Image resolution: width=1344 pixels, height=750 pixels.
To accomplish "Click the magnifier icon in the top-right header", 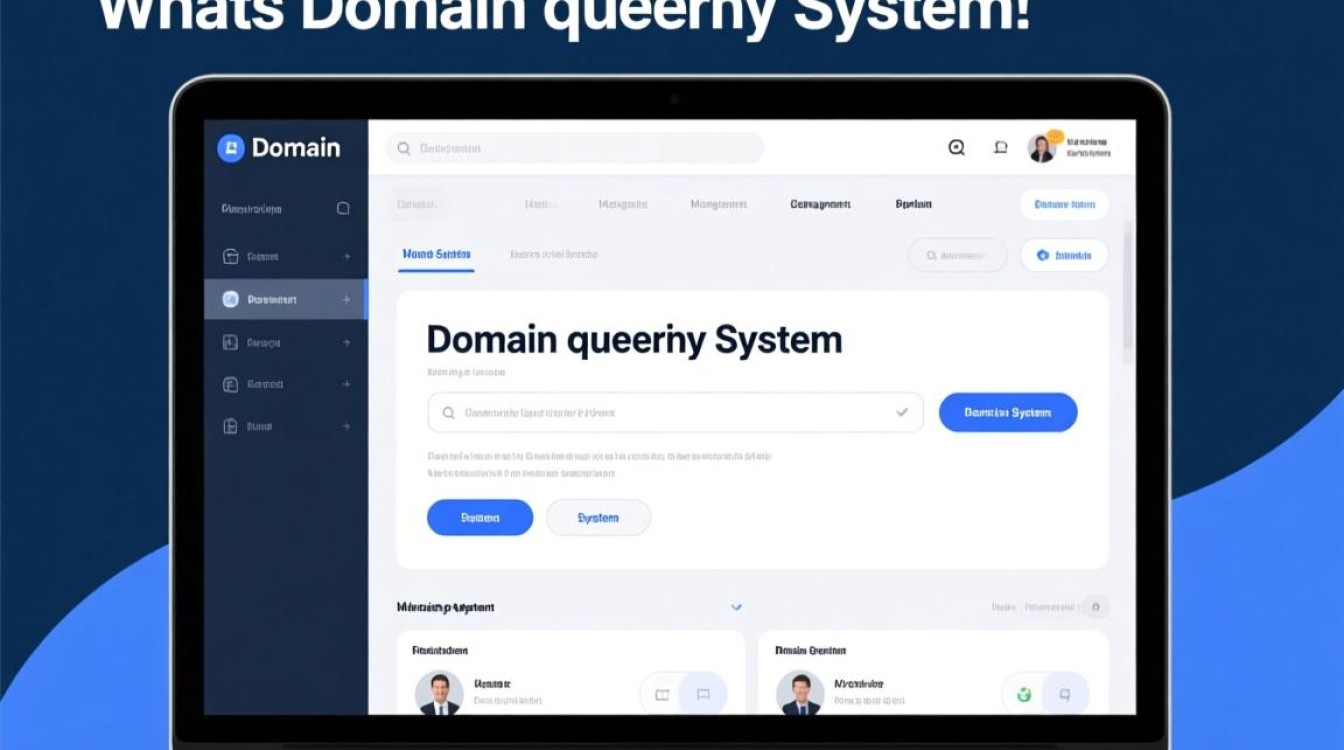I will pyautogui.click(x=956, y=148).
